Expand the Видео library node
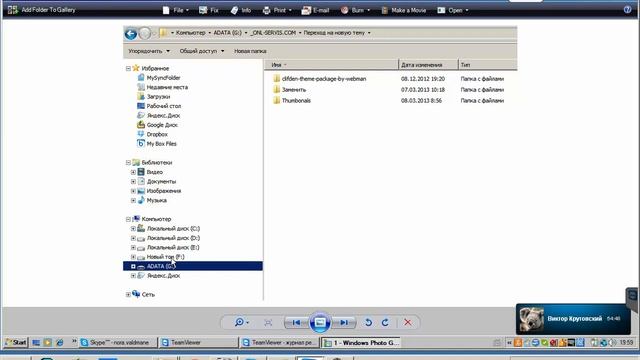 [x=133, y=172]
